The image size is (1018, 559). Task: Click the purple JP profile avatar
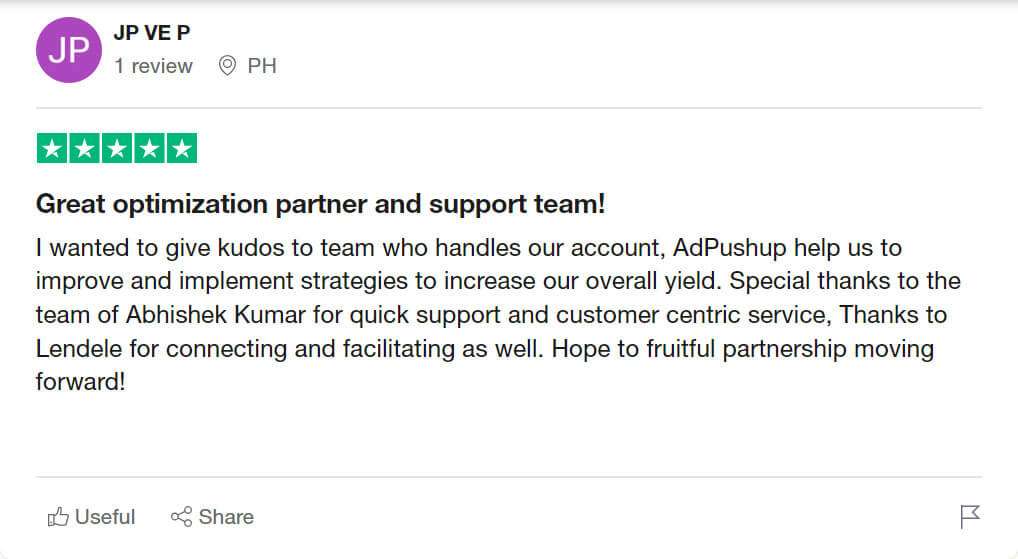pos(69,50)
